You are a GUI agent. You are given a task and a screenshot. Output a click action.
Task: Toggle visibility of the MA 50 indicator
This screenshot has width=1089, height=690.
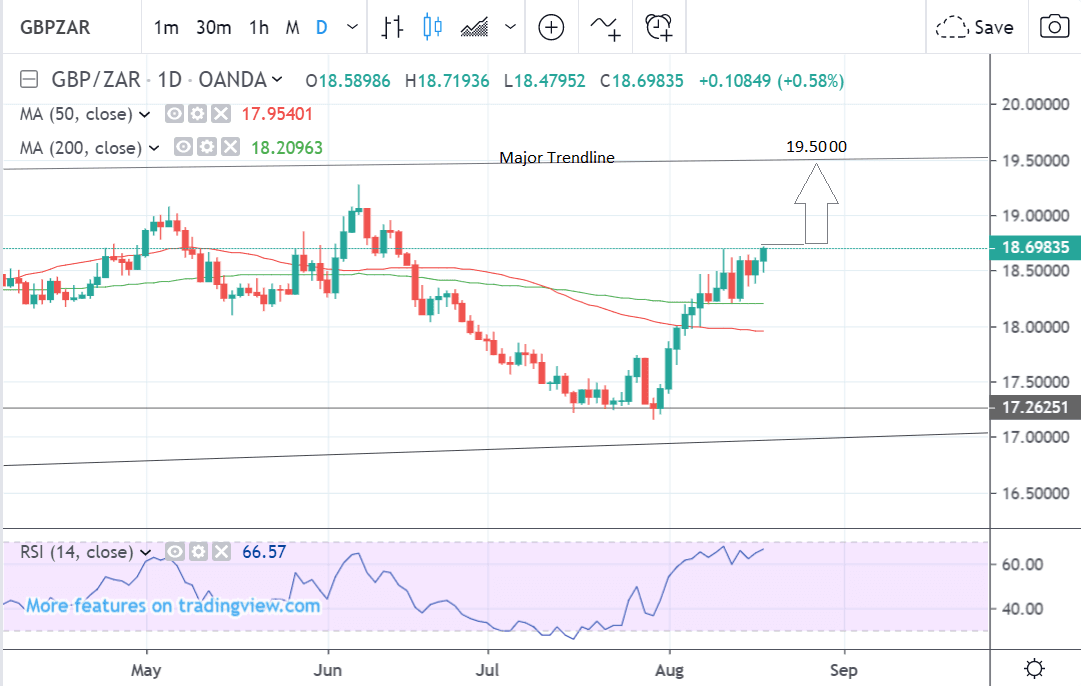click(175, 114)
